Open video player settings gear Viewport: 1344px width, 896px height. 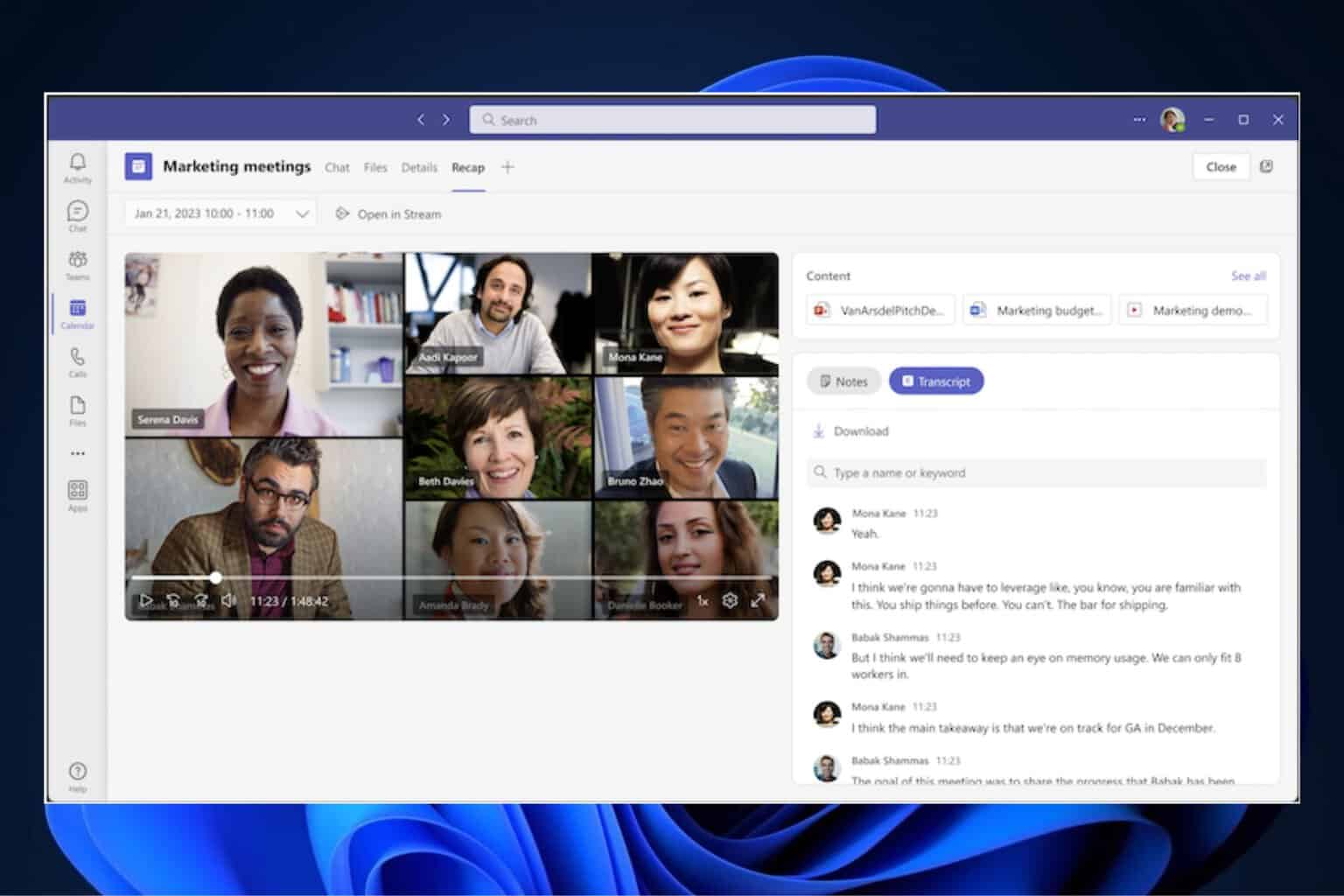730,600
